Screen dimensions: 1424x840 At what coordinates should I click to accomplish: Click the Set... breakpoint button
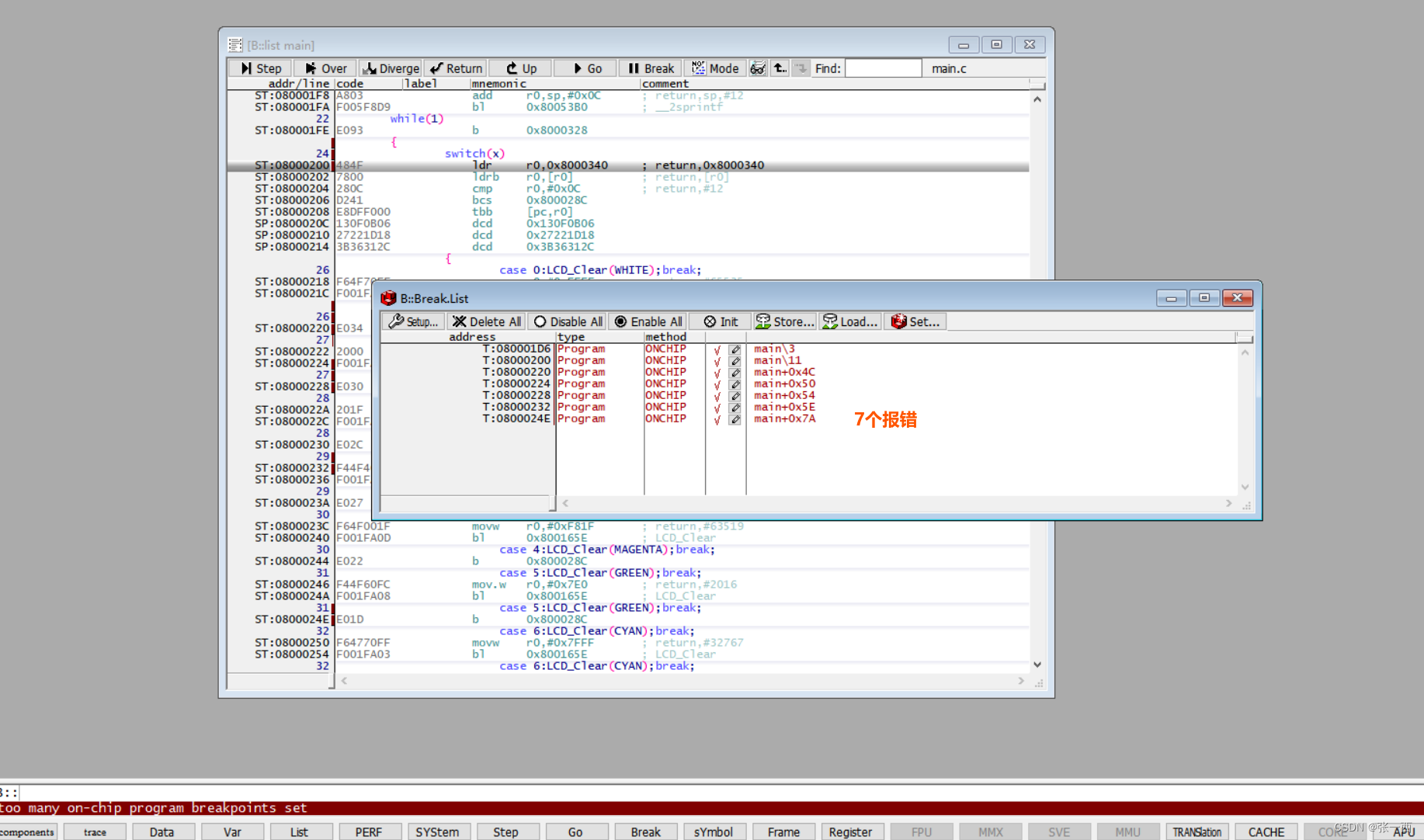click(x=915, y=321)
